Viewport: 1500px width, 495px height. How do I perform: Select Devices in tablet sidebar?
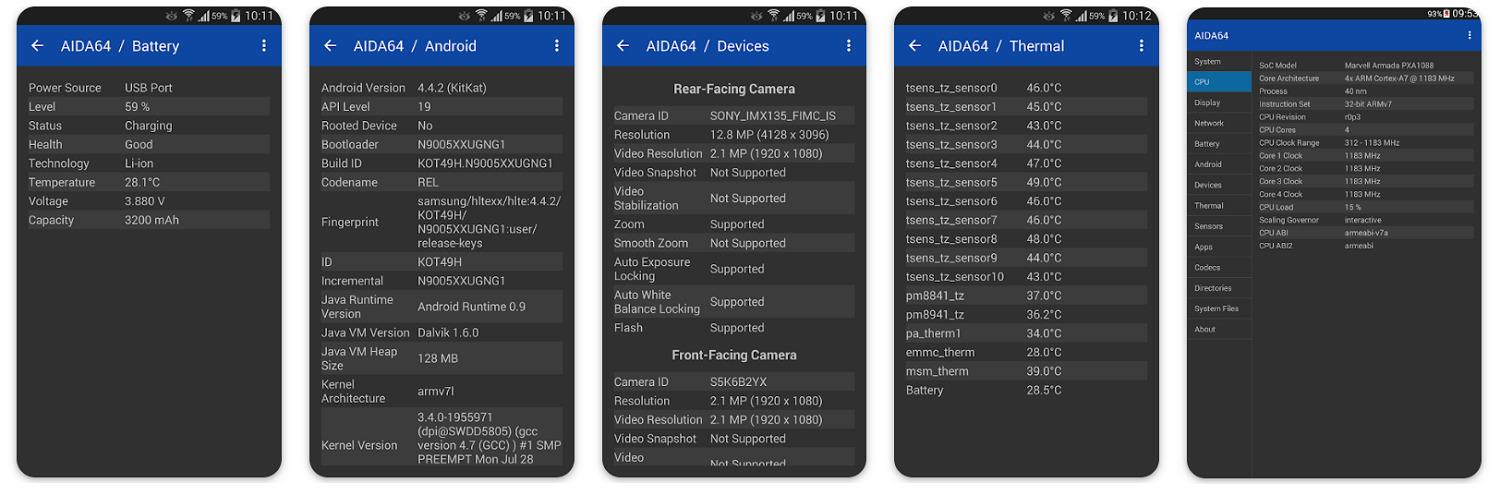click(1219, 185)
